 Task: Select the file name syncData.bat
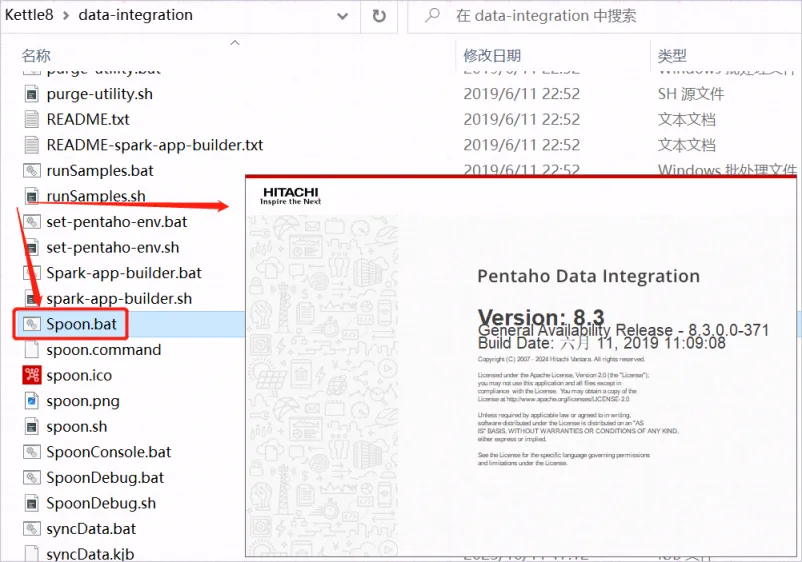pyautogui.click(x=92, y=529)
